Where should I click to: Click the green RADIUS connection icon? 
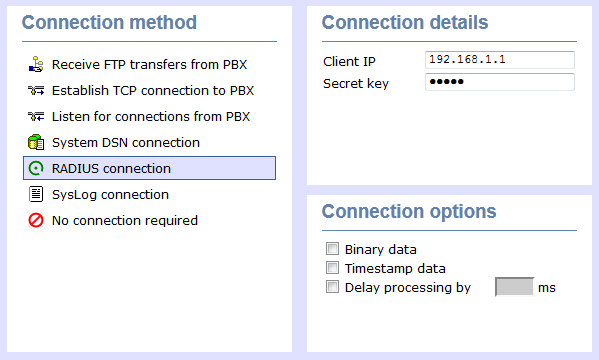point(36,168)
